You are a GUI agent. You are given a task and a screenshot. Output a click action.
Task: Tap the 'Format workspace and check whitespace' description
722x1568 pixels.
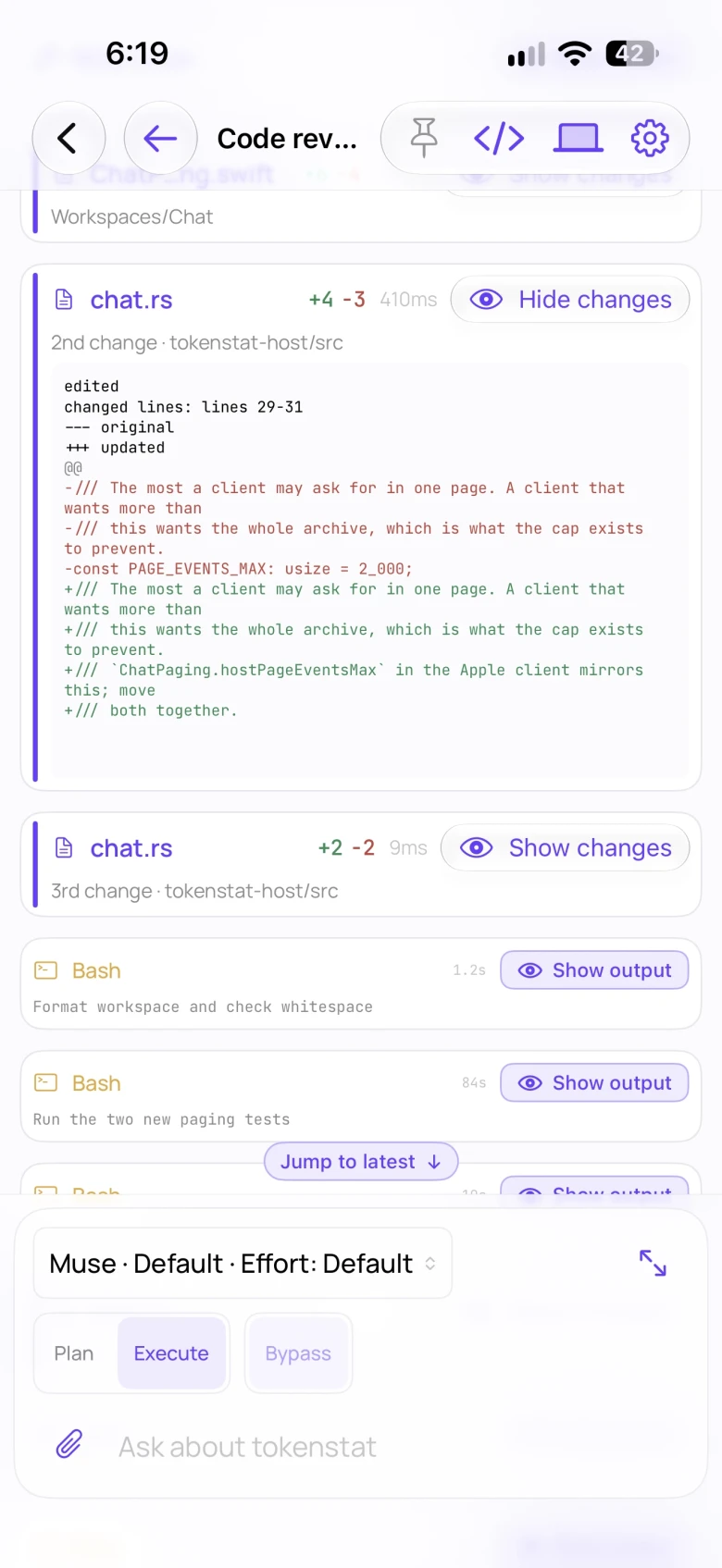click(203, 1007)
